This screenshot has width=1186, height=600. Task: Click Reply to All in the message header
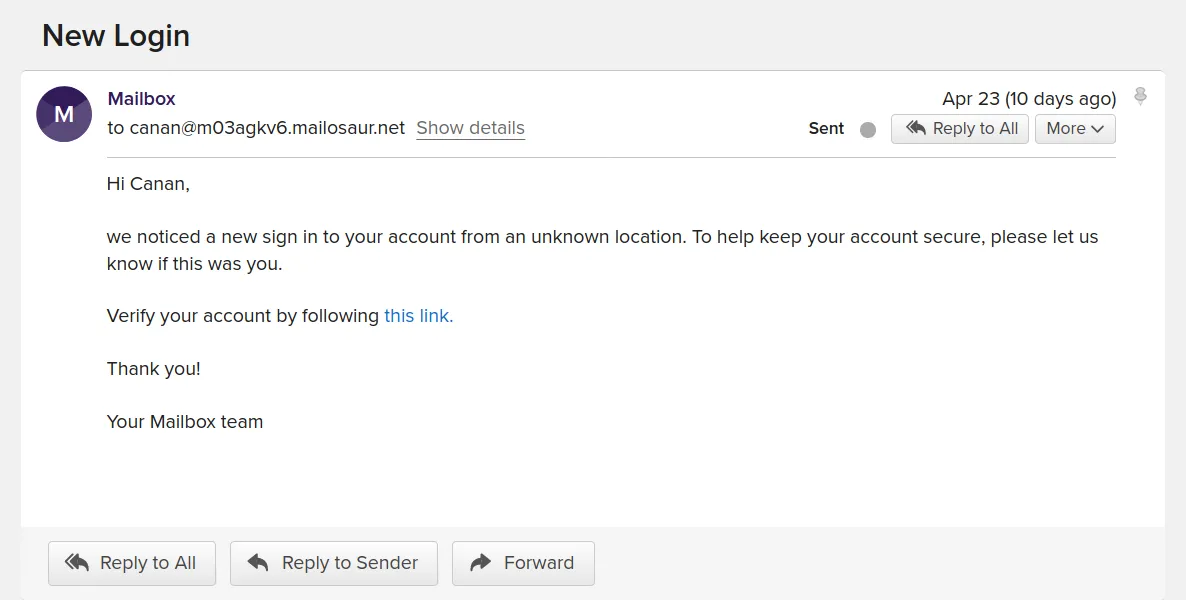960,129
